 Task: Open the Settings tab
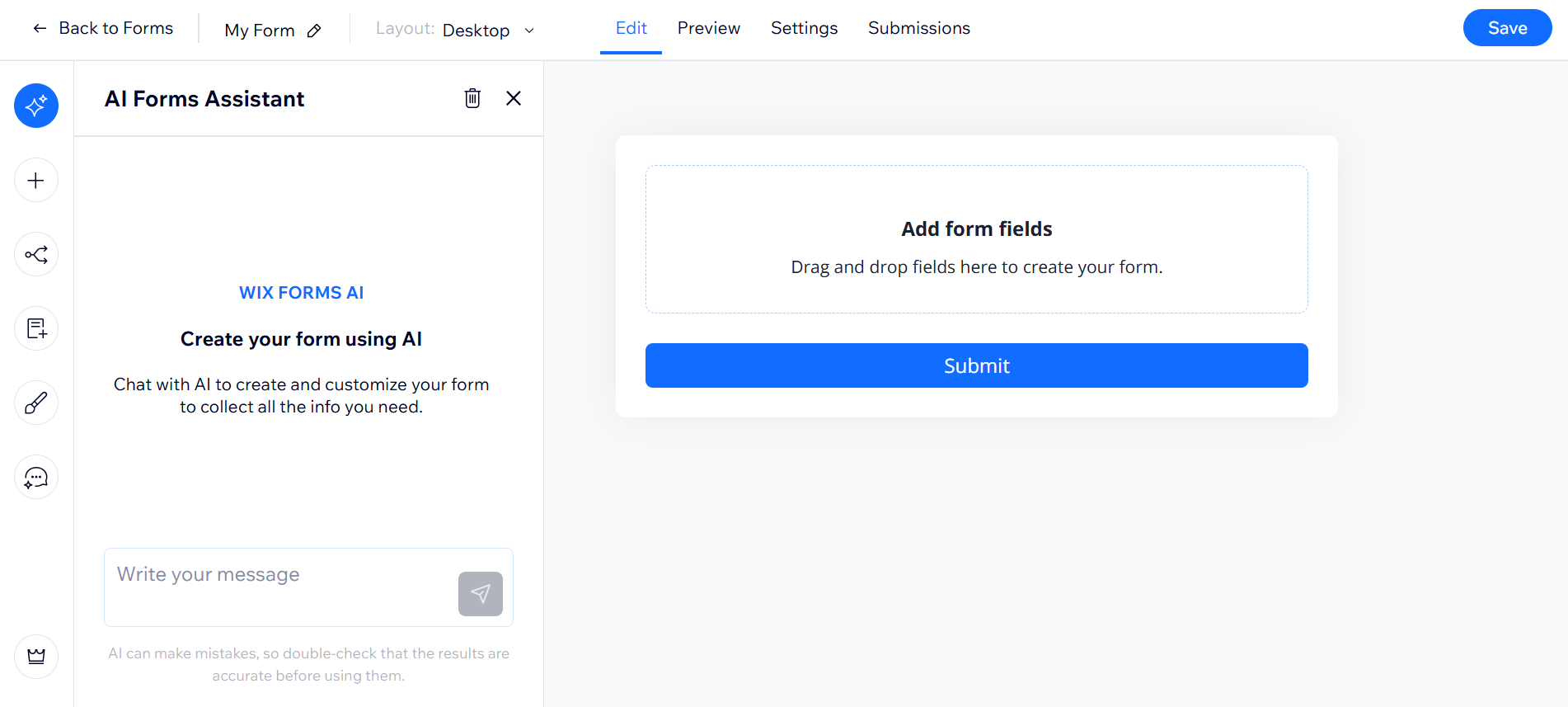click(804, 28)
